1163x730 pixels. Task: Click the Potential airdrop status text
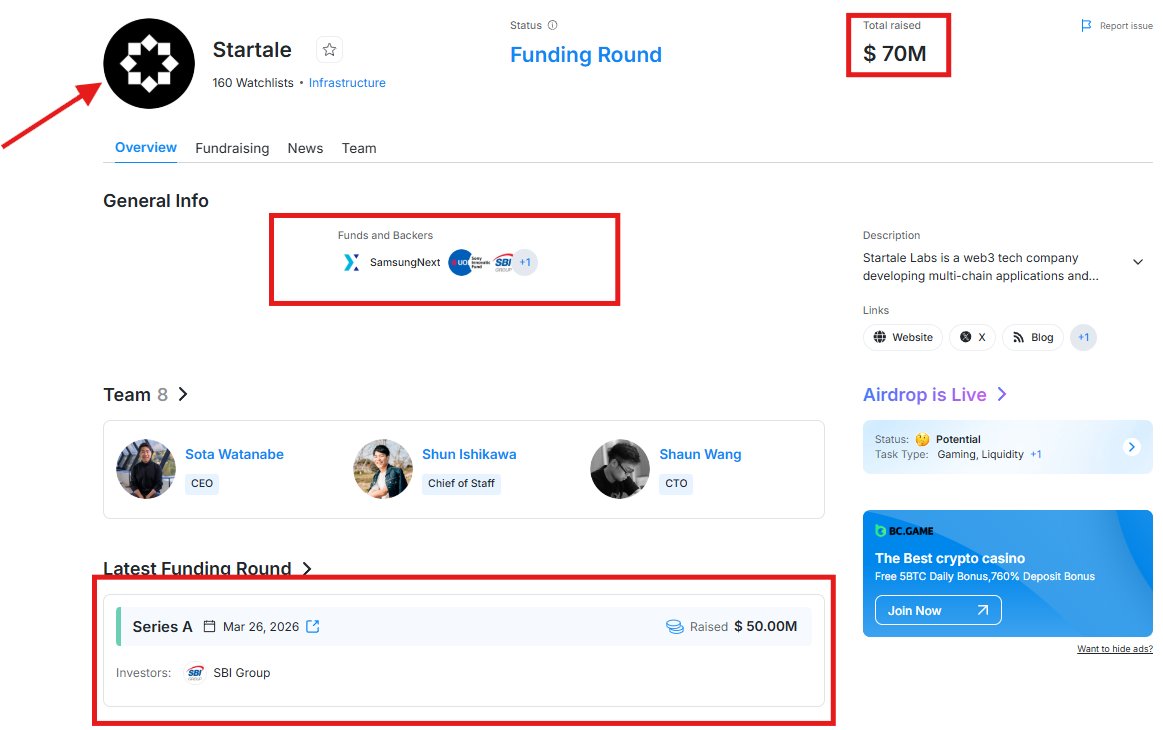coord(958,440)
